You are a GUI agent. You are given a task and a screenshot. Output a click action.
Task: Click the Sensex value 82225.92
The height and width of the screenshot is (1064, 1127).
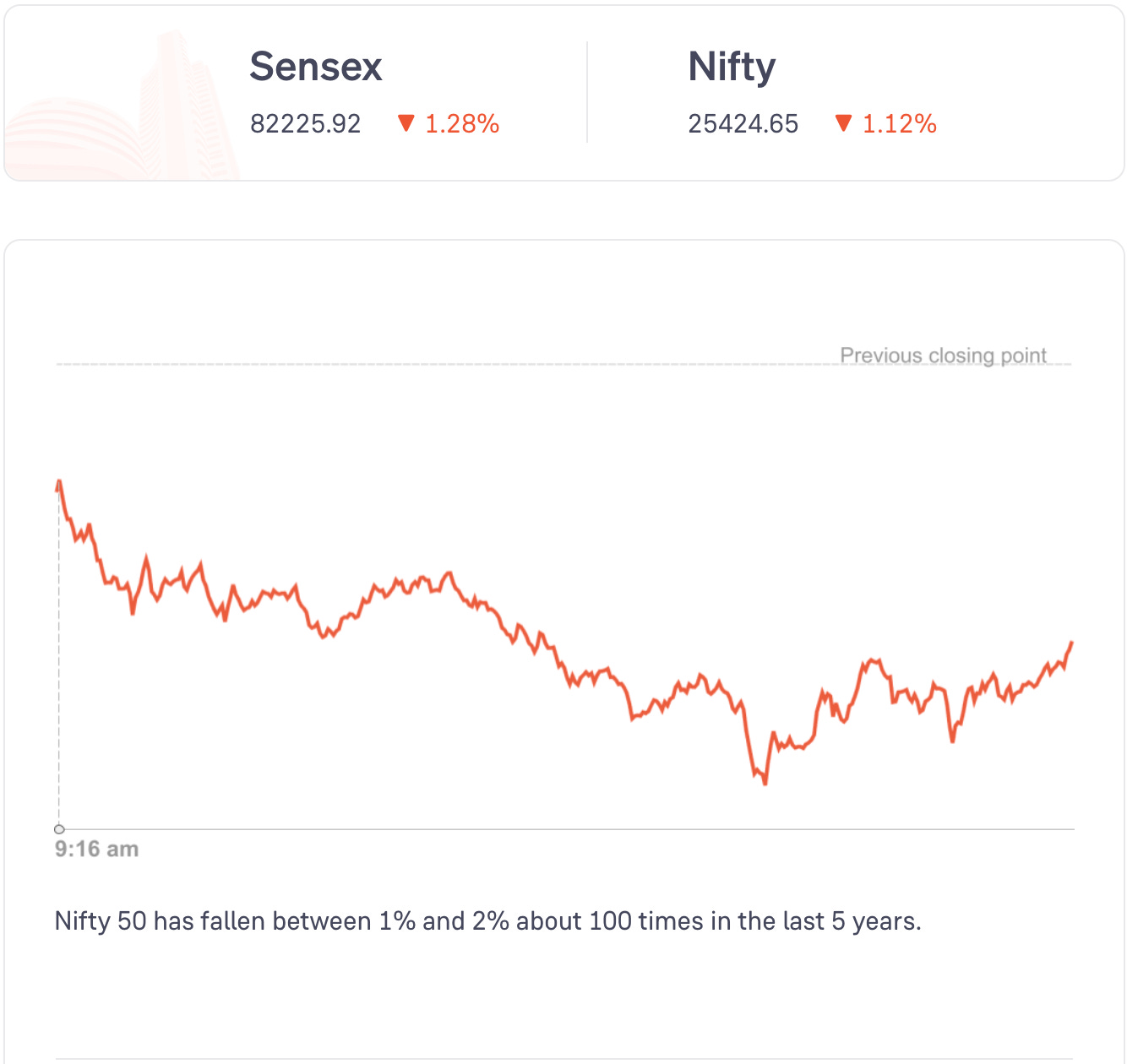pos(306,124)
